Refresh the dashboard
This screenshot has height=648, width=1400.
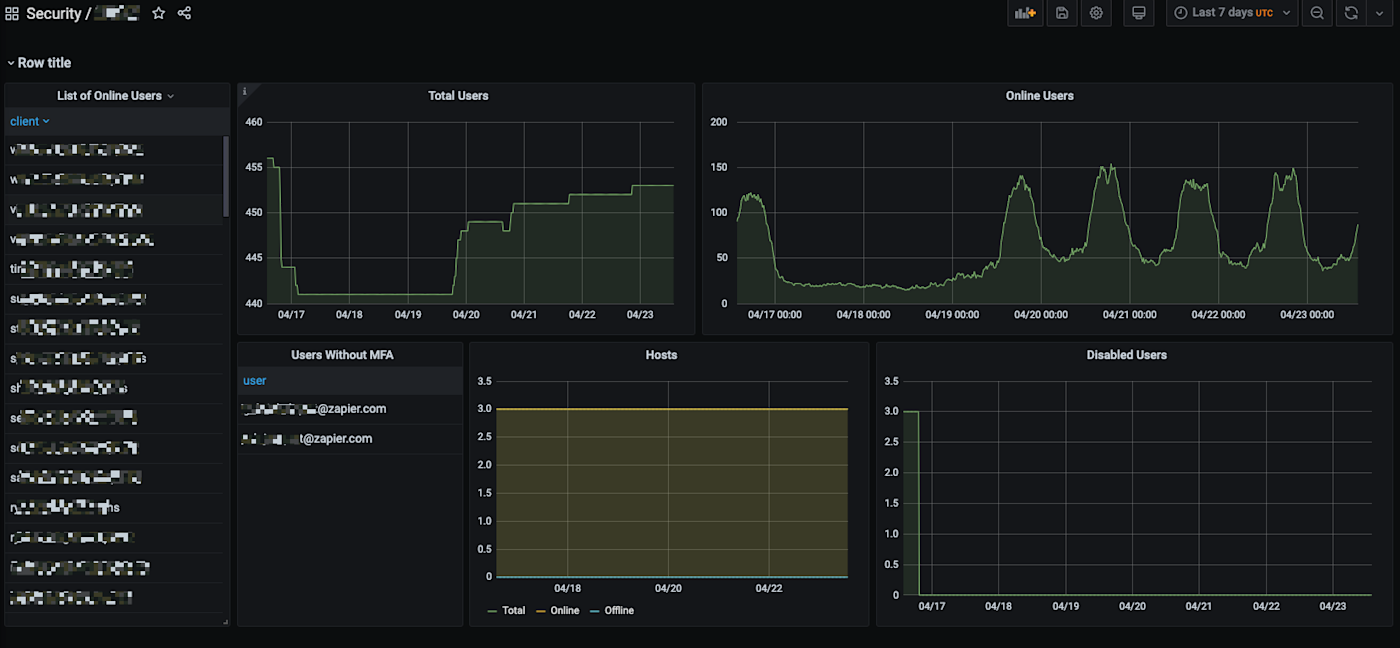pyautogui.click(x=1351, y=13)
